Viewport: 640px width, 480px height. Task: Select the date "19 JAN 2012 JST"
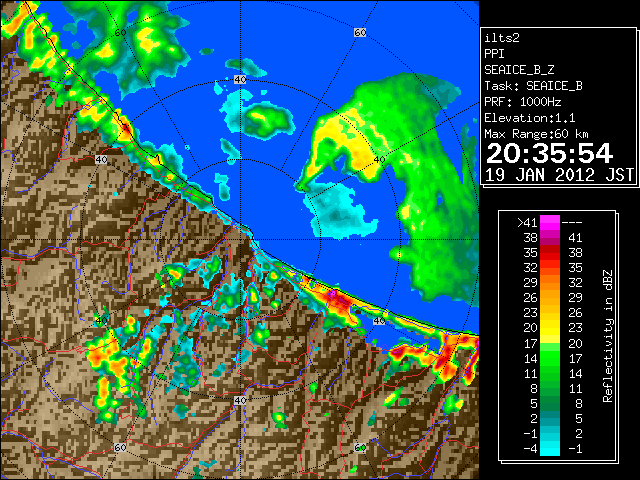560,175
